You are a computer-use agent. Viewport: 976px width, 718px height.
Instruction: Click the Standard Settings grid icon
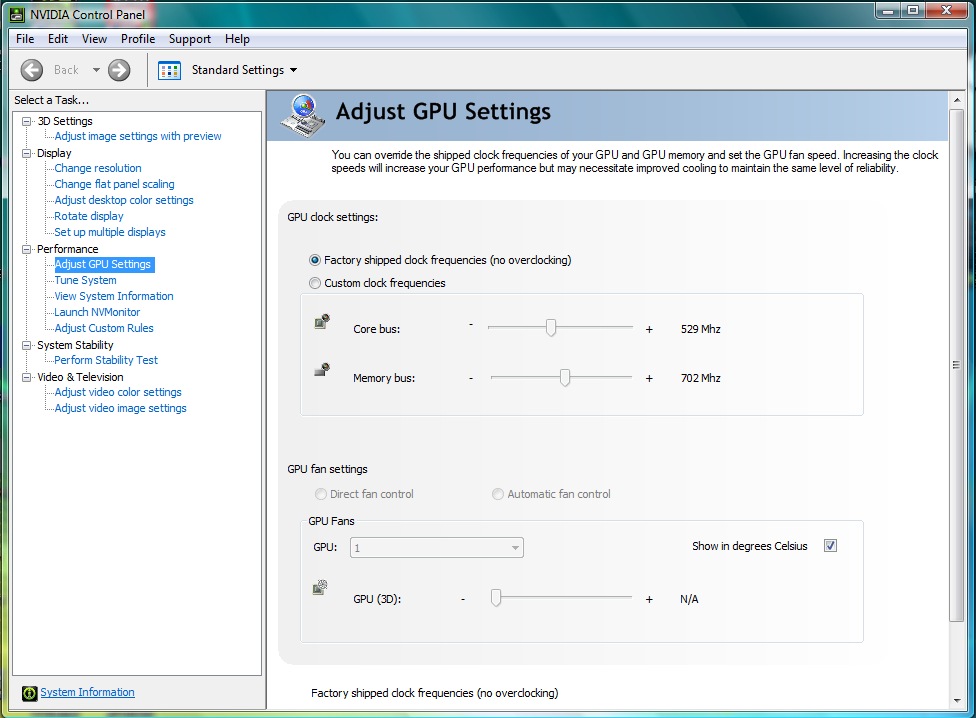pos(169,70)
